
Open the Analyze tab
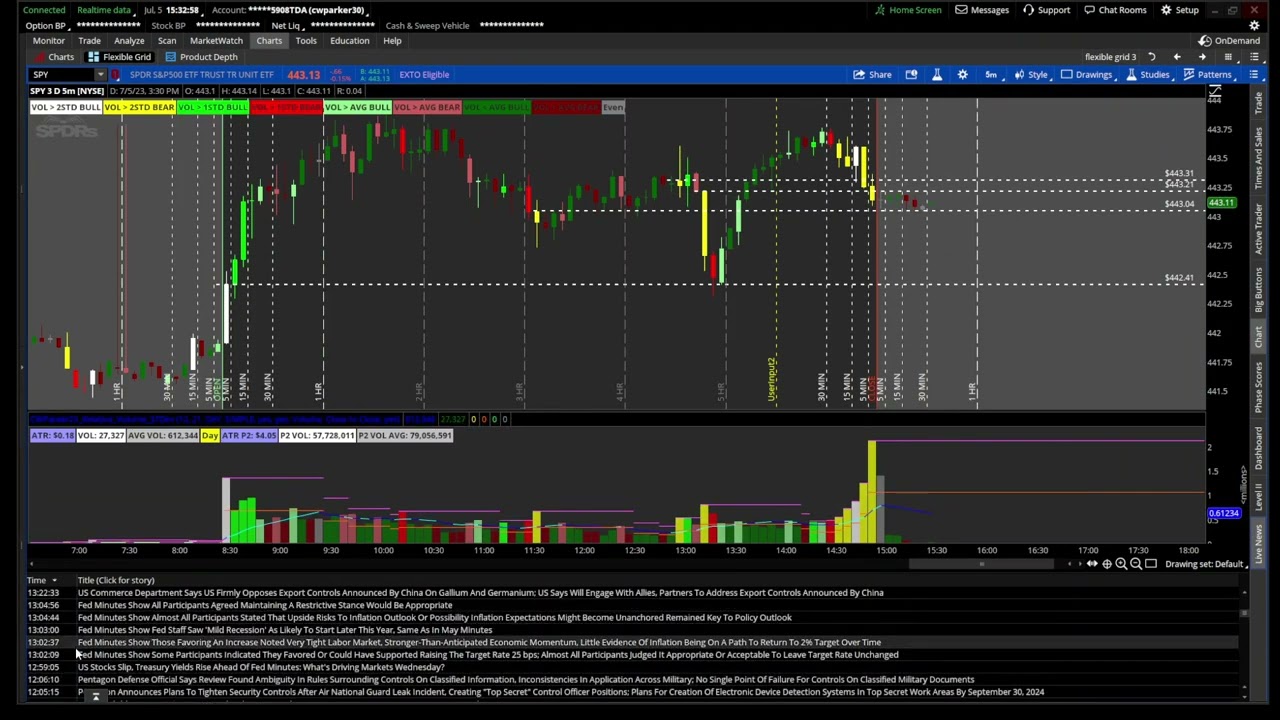pos(129,41)
